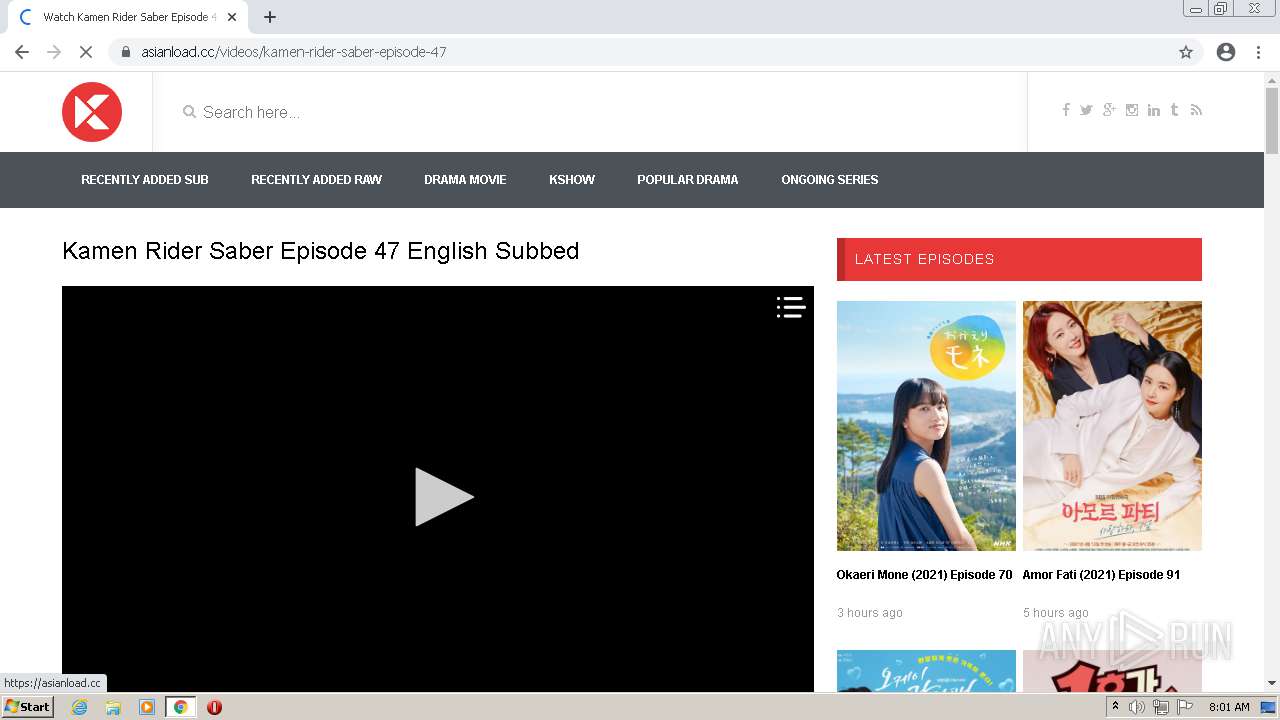Open Okaeri Mone poster thumbnail

pos(926,426)
